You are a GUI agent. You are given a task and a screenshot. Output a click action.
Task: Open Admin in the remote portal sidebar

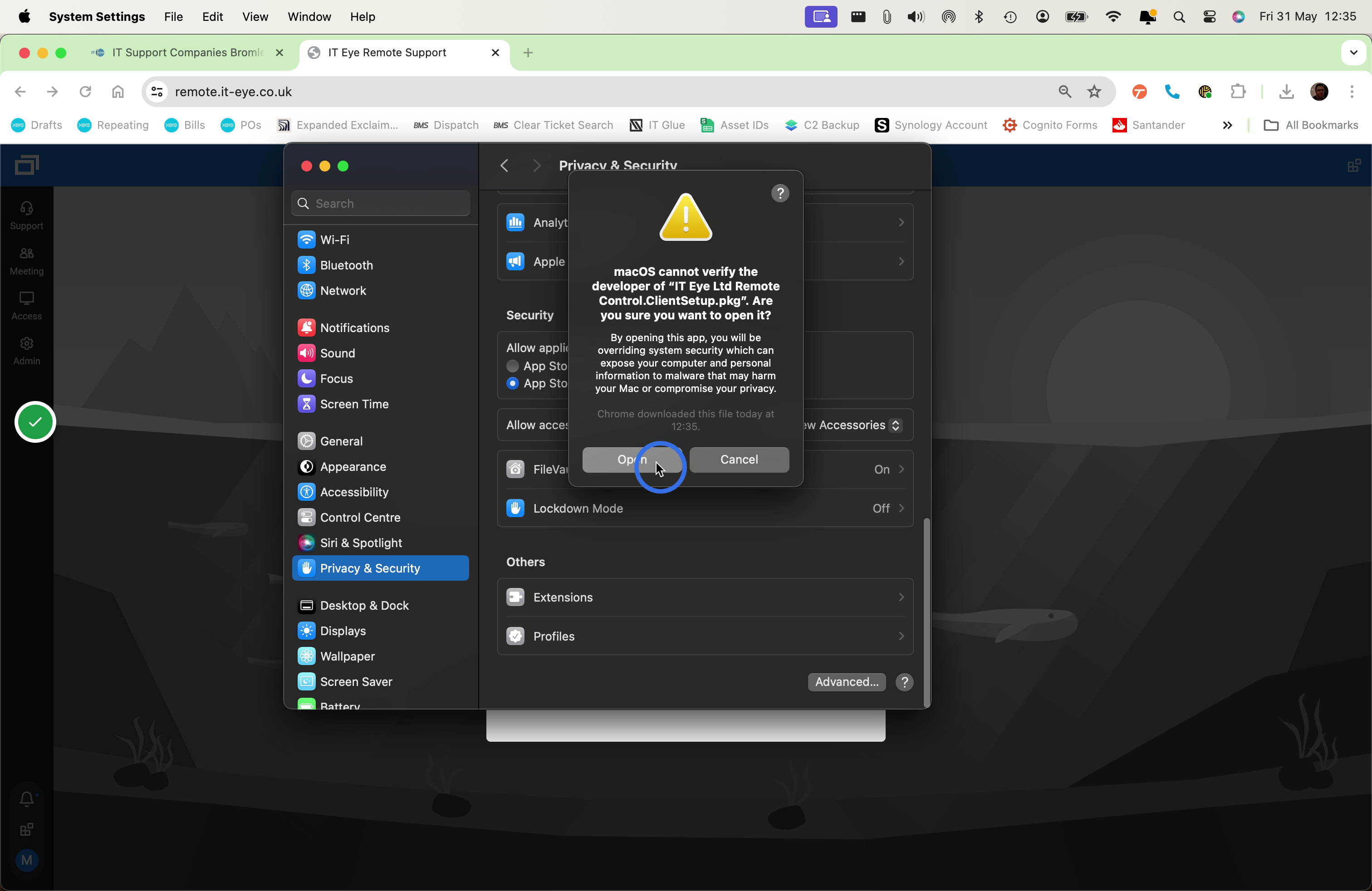point(26,351)
